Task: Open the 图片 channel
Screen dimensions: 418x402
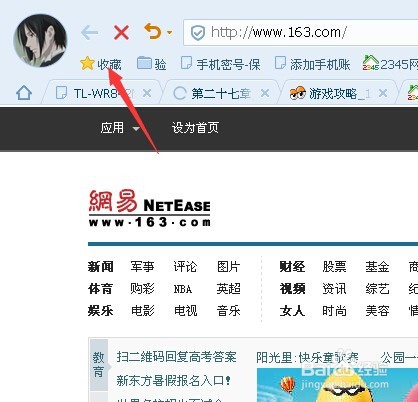Action: [x=228, y=267]
